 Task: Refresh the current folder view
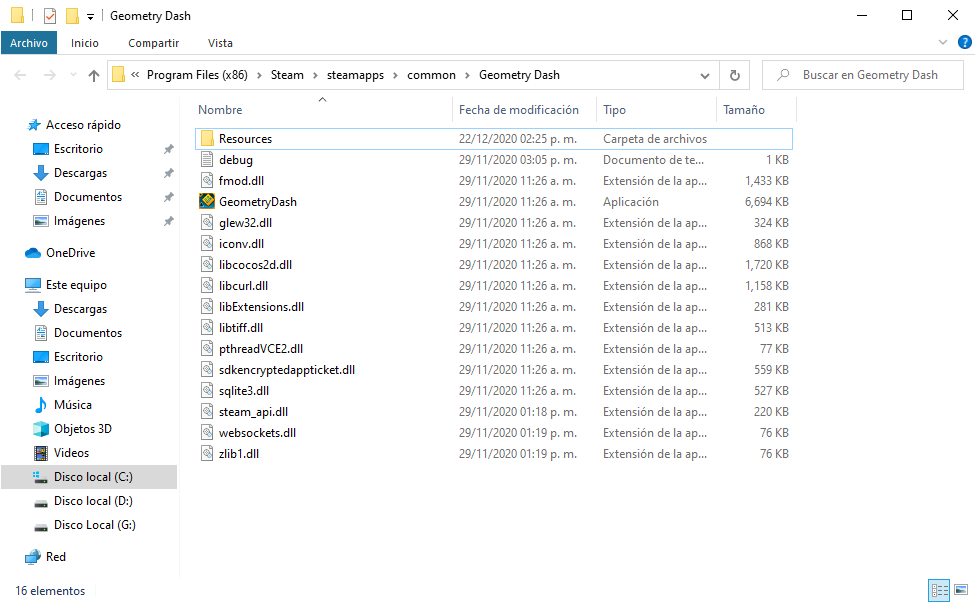734,75
